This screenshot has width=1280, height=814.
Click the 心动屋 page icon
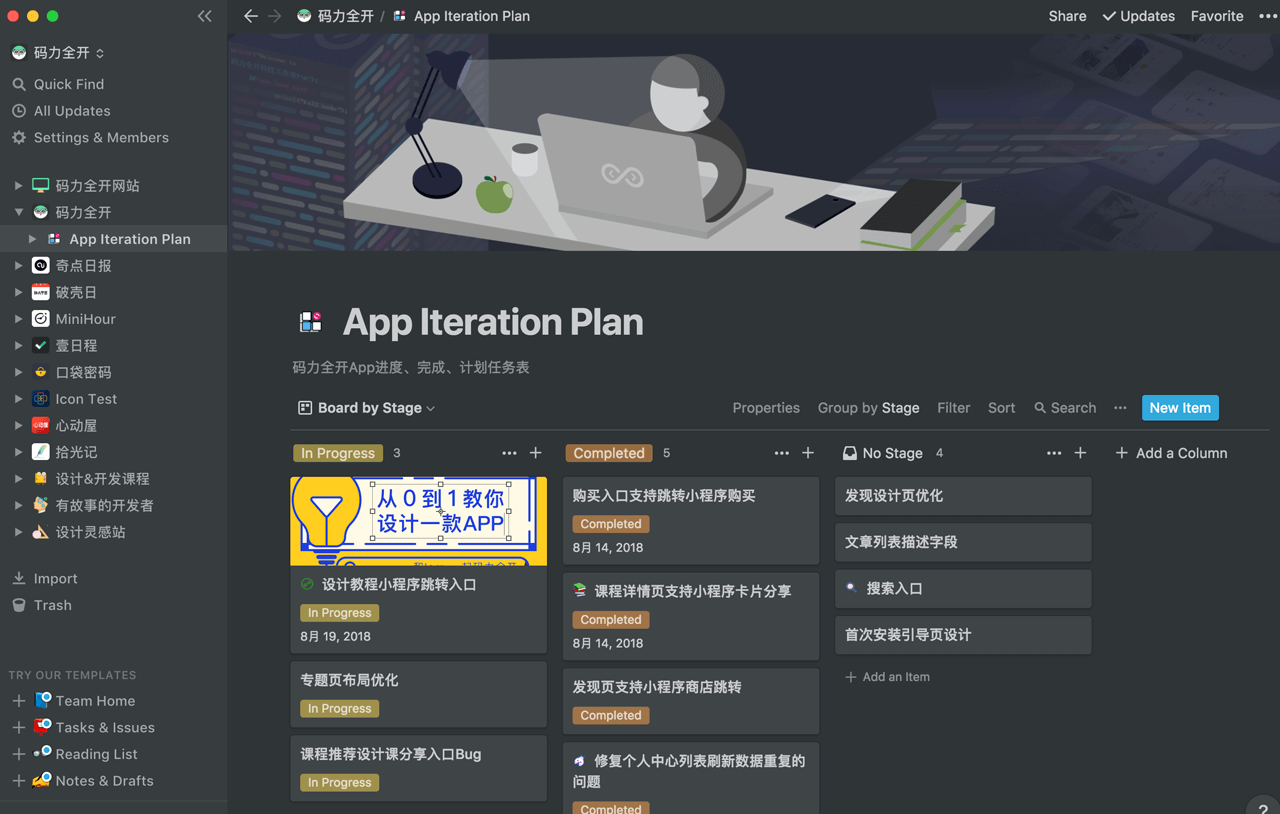click(41, 426)
